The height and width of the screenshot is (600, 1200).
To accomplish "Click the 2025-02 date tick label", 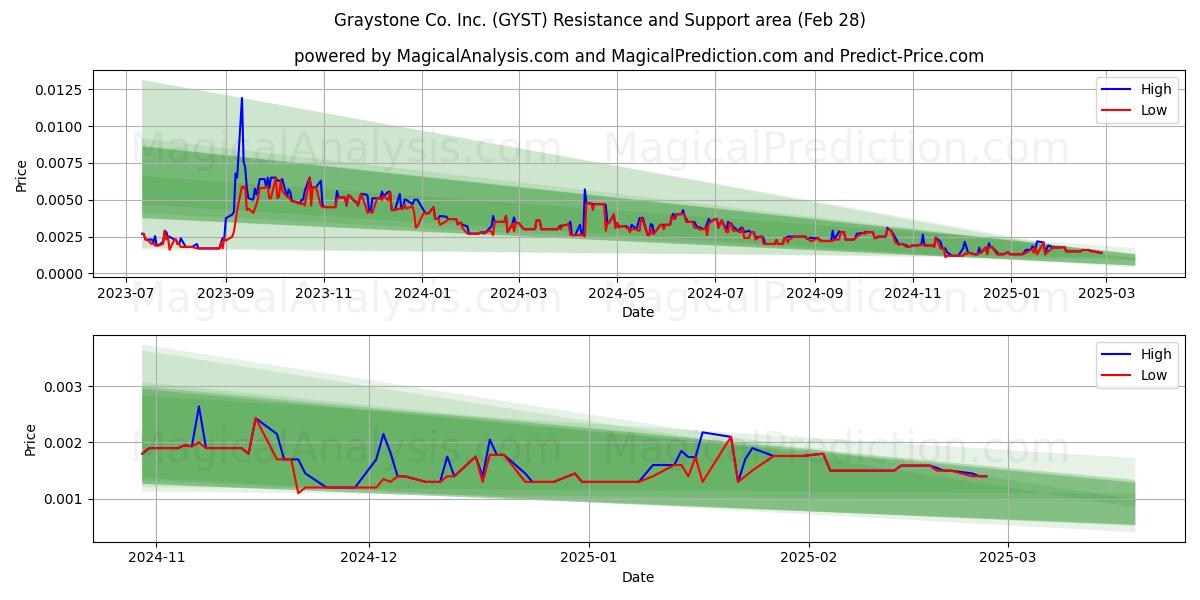I will coord(809,558).
